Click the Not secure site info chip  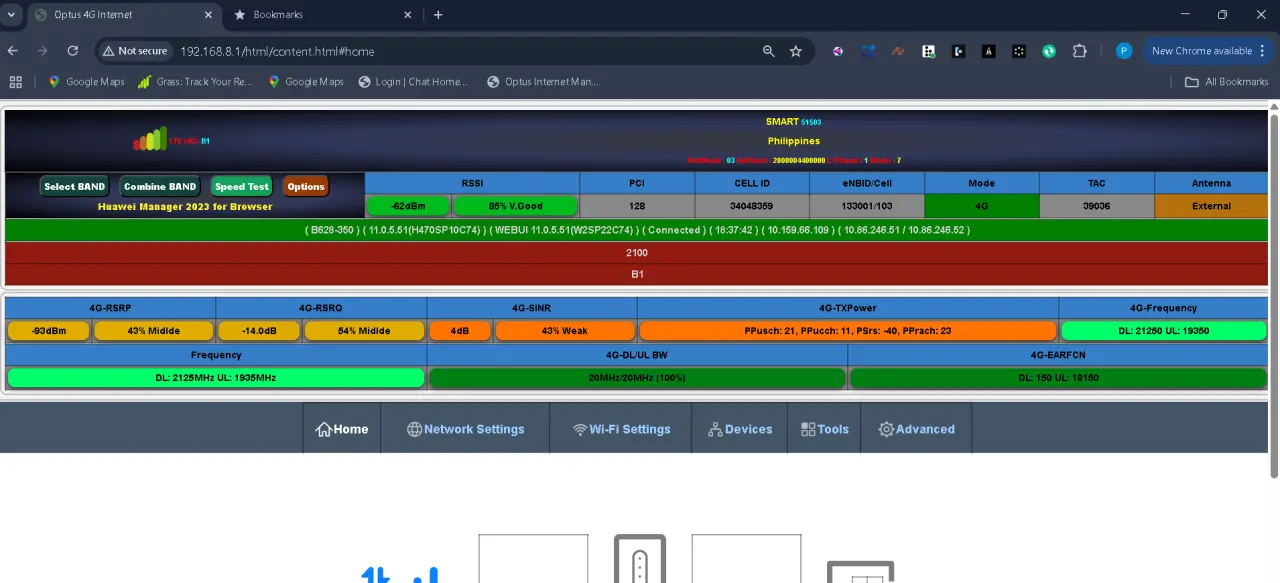[135, 51]
